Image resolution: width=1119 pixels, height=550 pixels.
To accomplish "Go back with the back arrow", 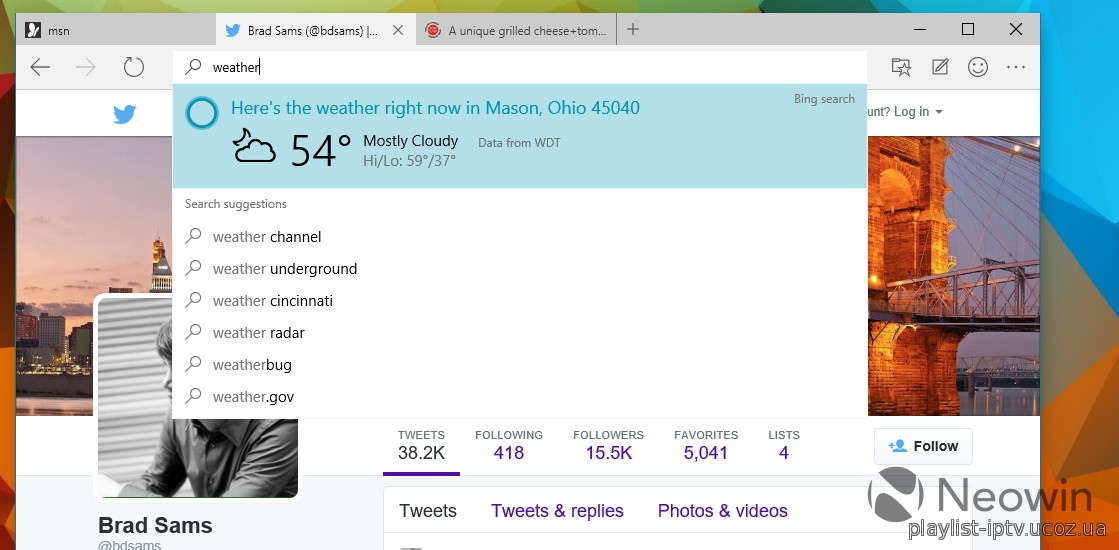I will [40, 68].
